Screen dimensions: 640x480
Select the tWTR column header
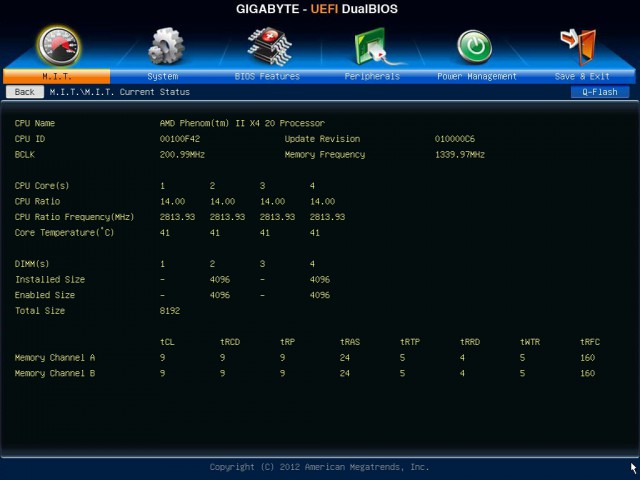[x=530, y=342]
